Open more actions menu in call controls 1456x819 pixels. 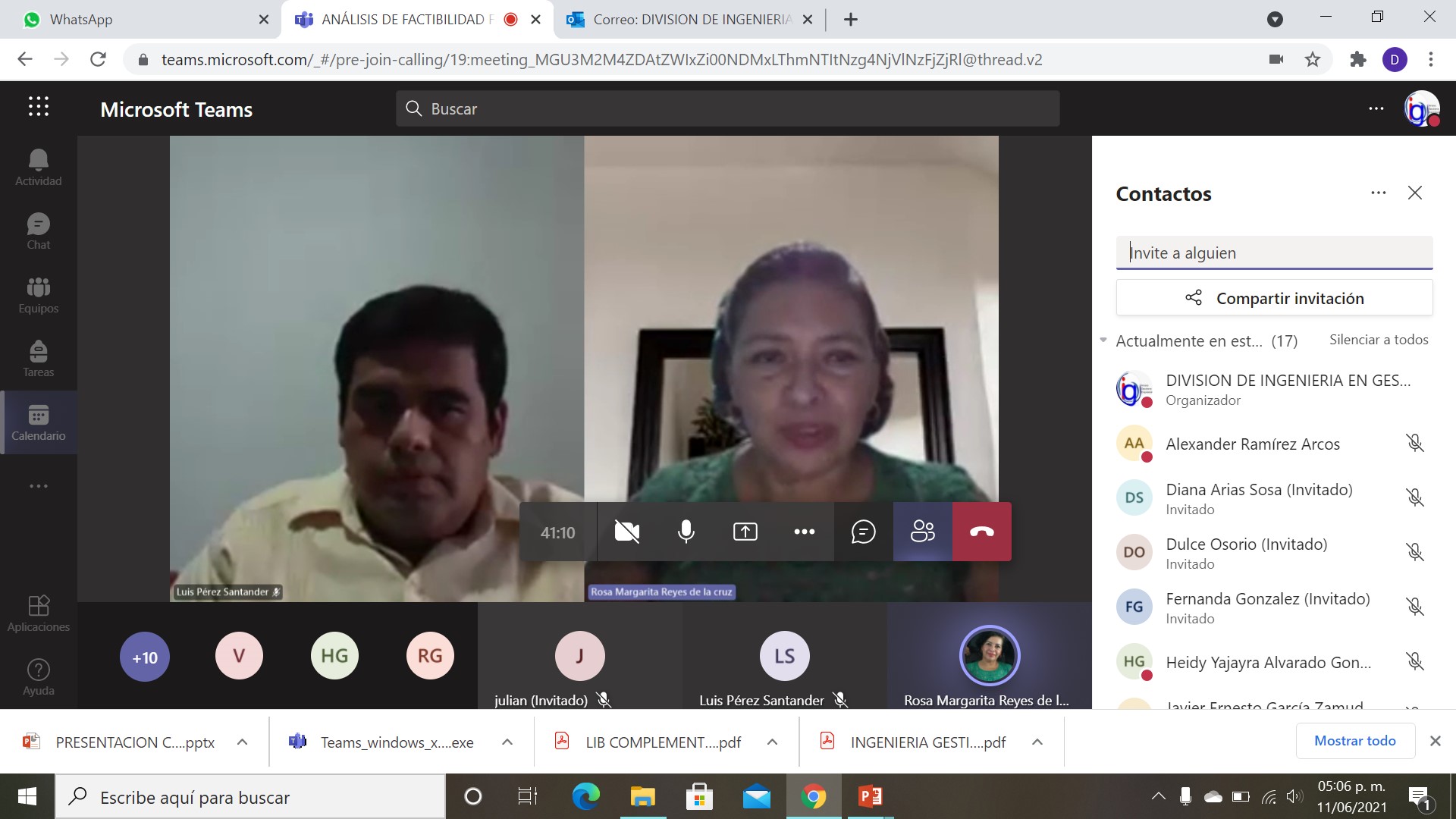tap(804, 532)
